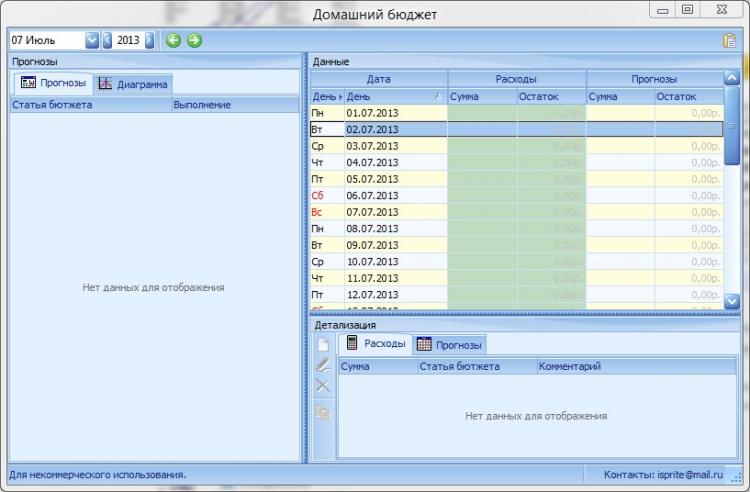The height and width of the screenshot is (492, 750).
Task: Increase the year with right stepper arrow
Action: pyautogui.click(x=150, y=40)
